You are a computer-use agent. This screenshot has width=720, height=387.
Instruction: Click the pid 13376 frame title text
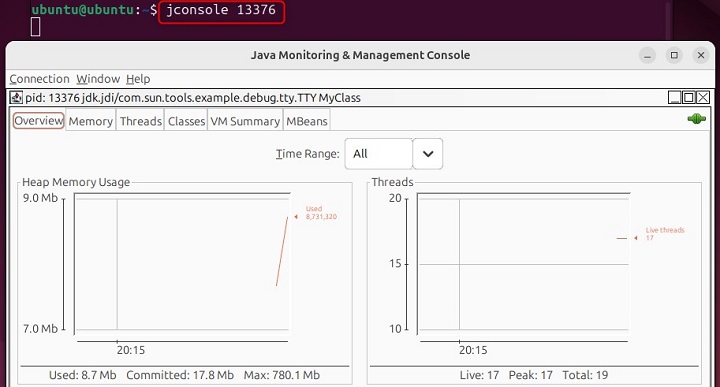[x=193, y=98]
